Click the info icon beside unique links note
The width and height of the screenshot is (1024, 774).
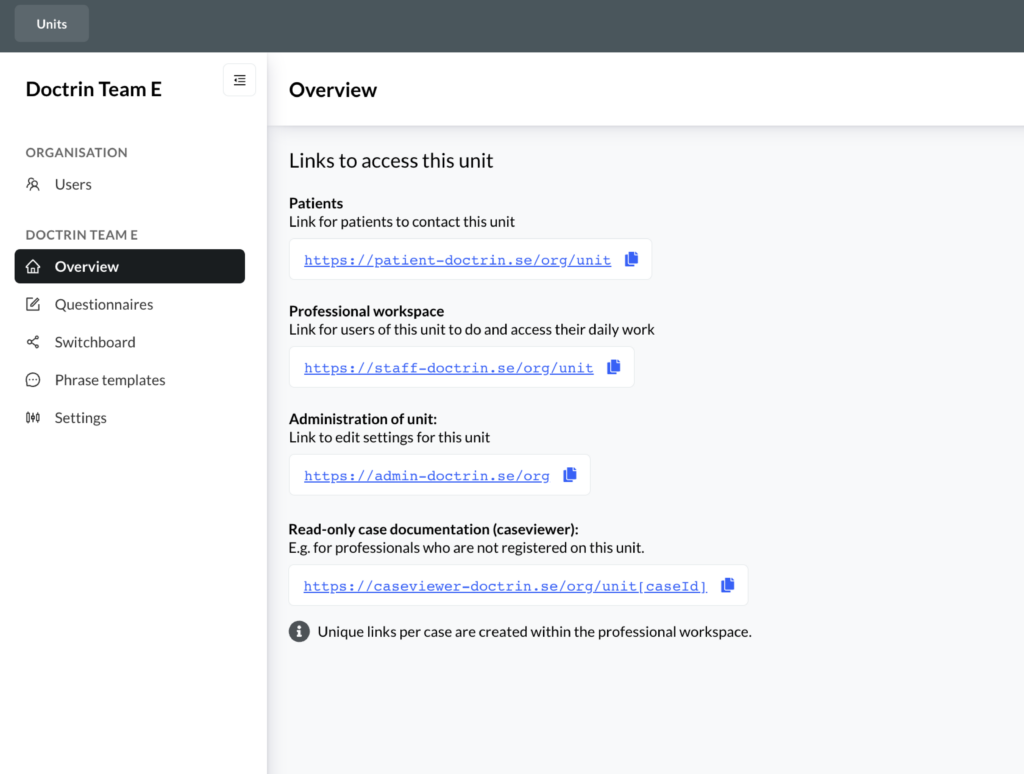pos(299,632)
